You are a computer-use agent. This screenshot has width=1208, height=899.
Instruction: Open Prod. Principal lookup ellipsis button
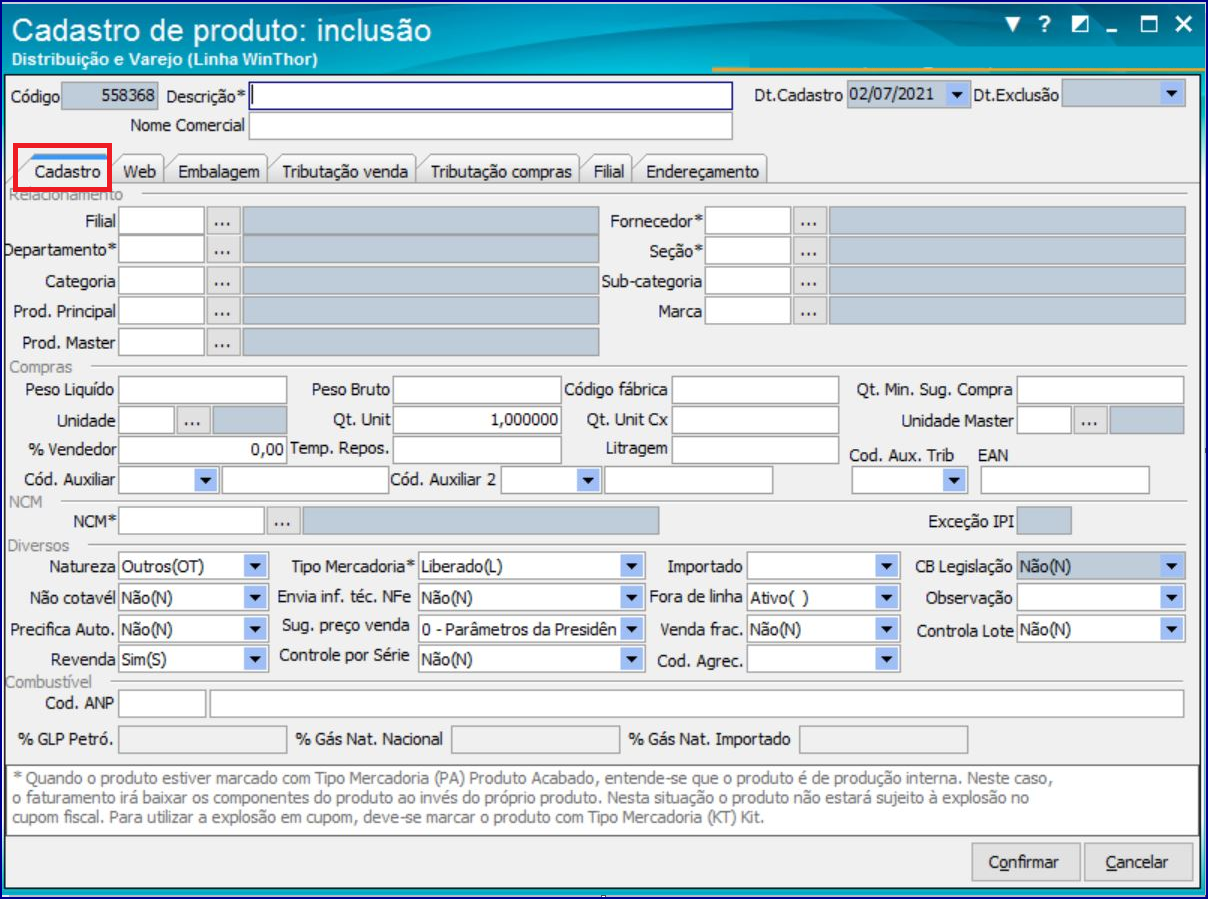[x=223, y=312]
